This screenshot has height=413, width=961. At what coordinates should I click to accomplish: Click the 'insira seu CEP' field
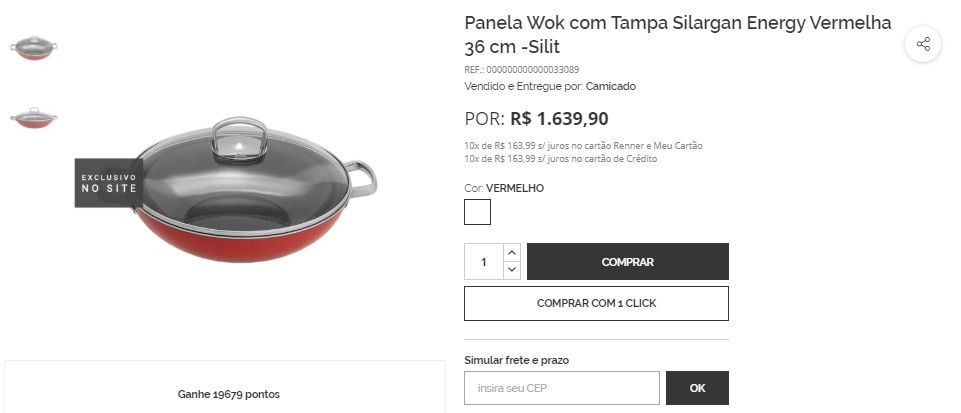[x=561, y=388]
